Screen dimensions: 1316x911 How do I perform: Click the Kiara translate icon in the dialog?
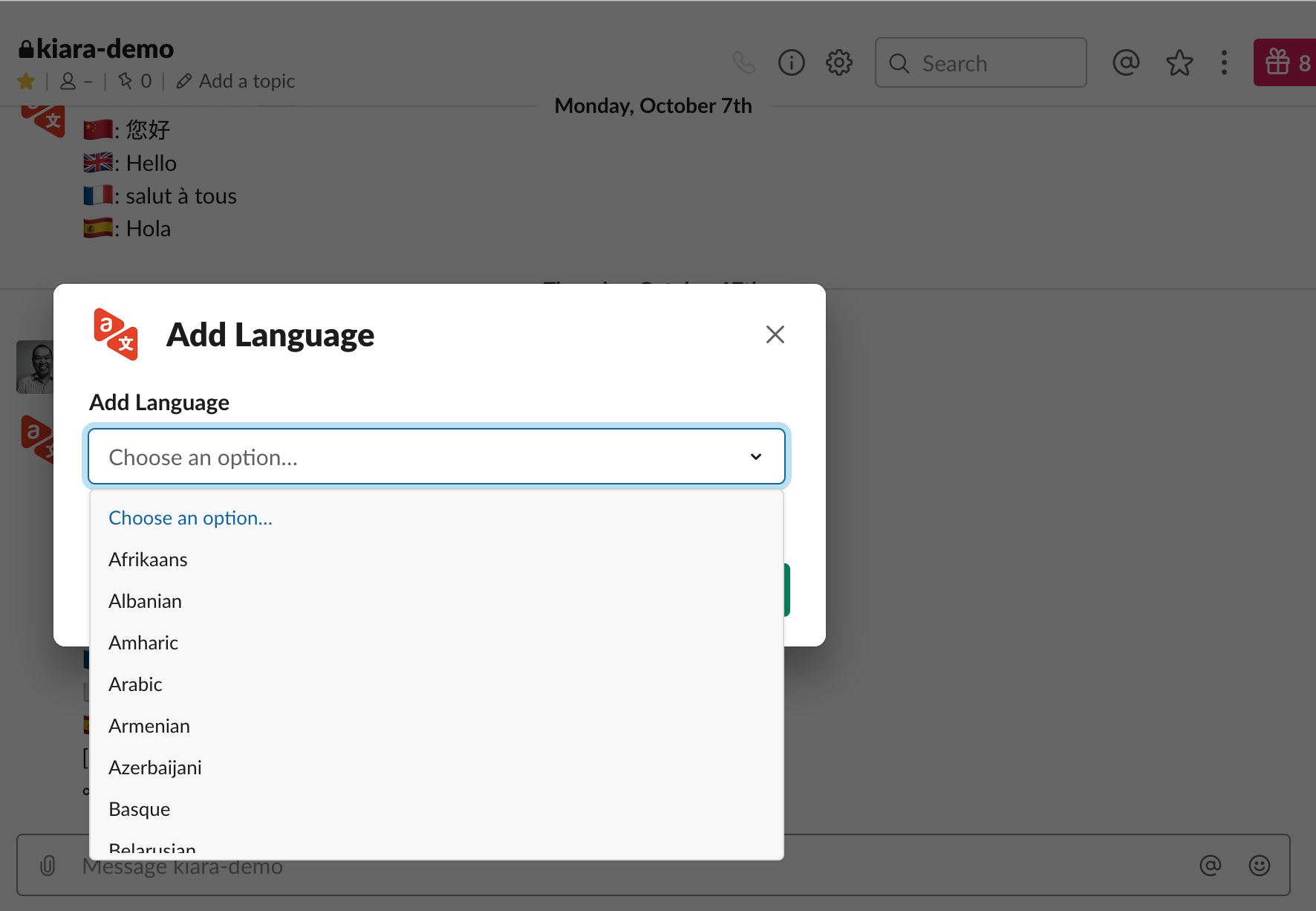[116, 335]
